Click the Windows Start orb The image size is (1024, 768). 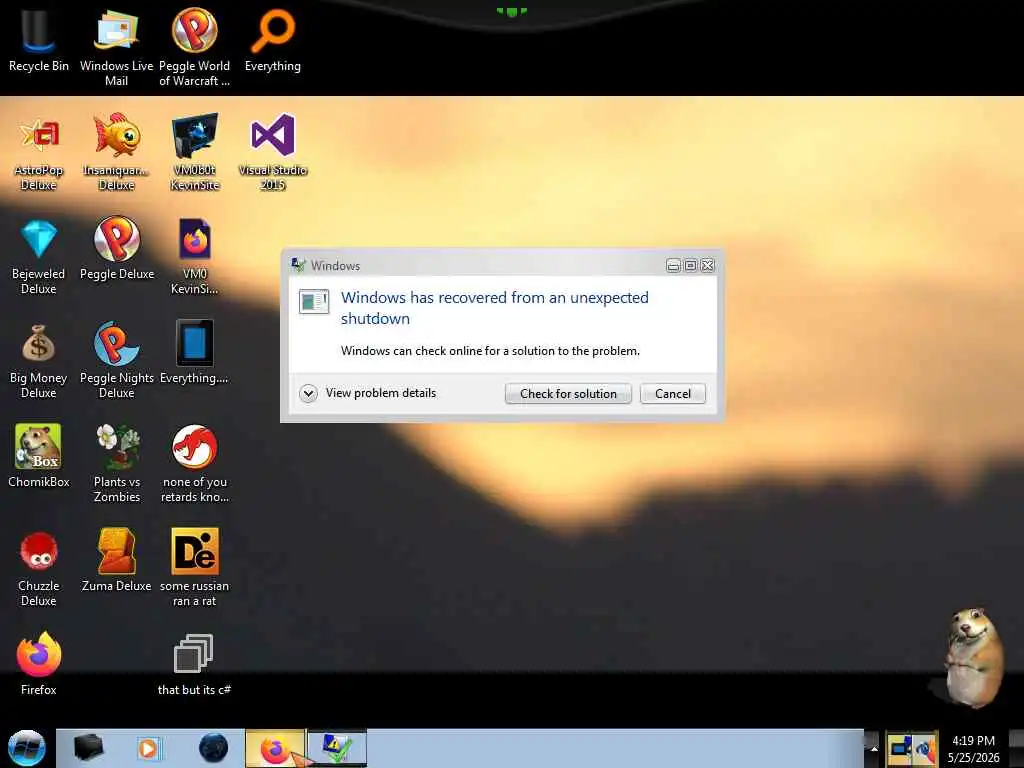[x=26, y=748]
